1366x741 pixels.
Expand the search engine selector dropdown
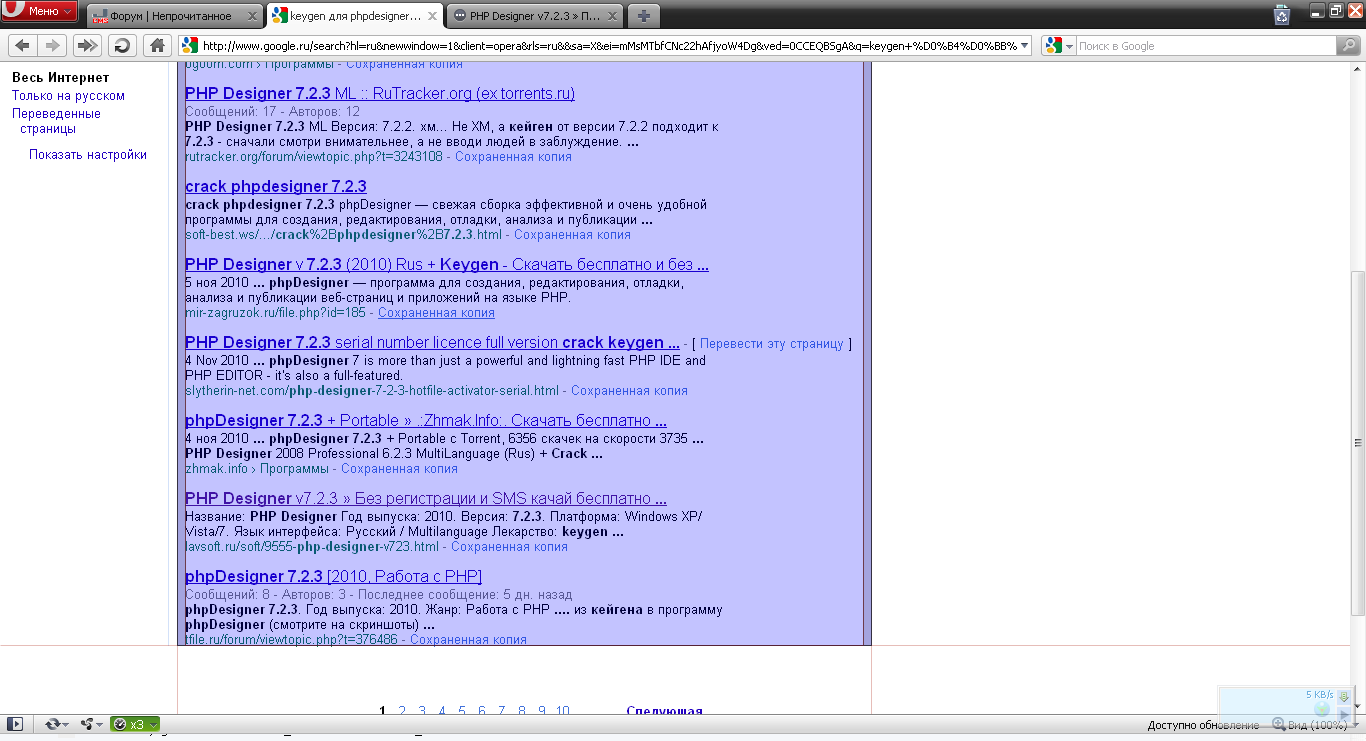click(x=1069, y=46)
